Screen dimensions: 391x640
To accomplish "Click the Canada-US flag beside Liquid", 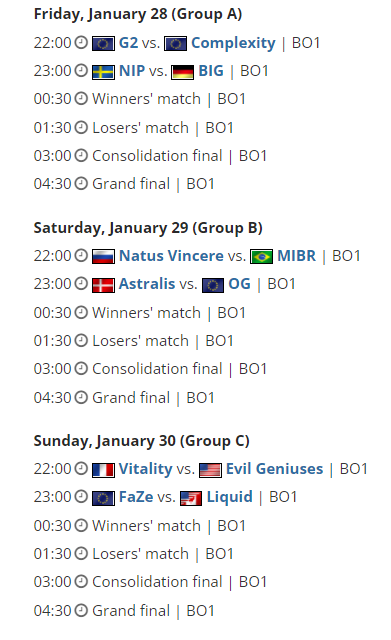I will click(x=191, y=498).
